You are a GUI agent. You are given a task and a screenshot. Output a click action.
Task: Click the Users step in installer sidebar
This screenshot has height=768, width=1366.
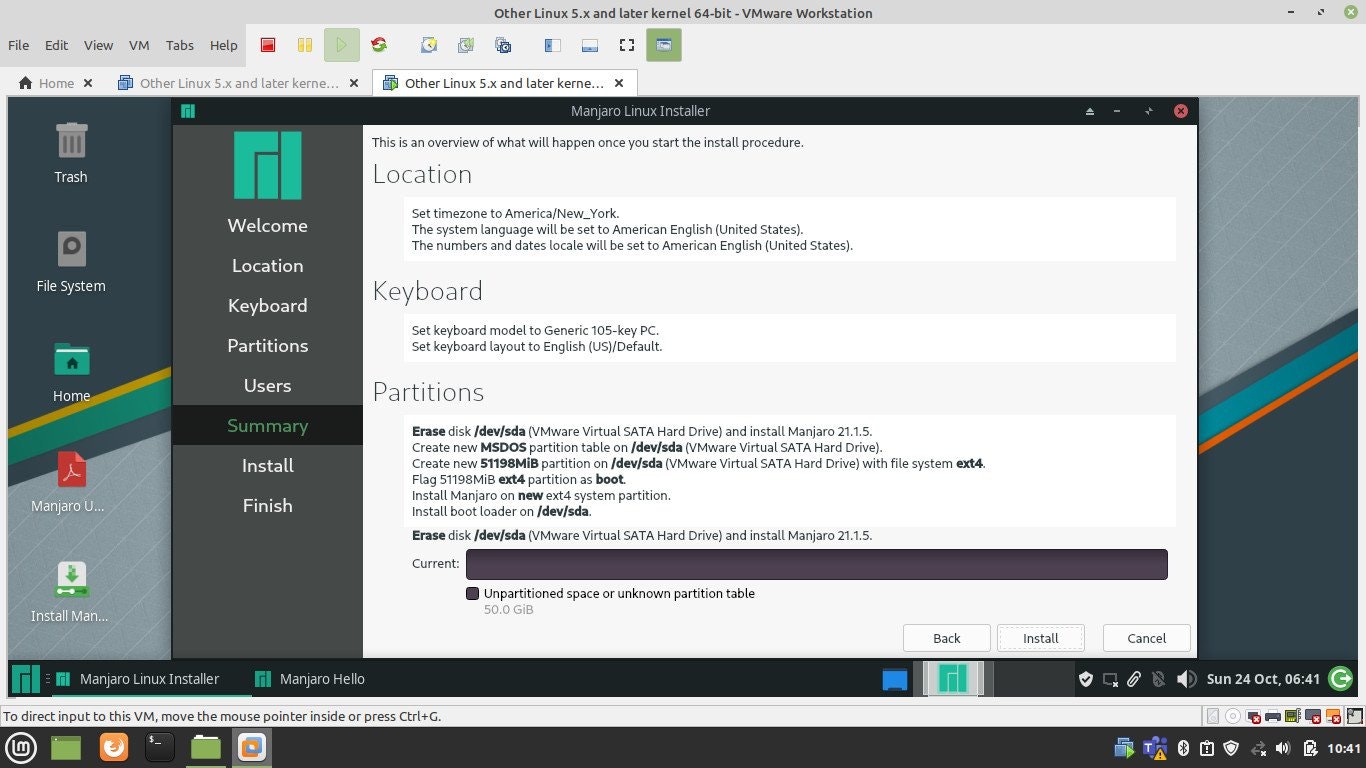pyautogui.click(x=267, y=386)
